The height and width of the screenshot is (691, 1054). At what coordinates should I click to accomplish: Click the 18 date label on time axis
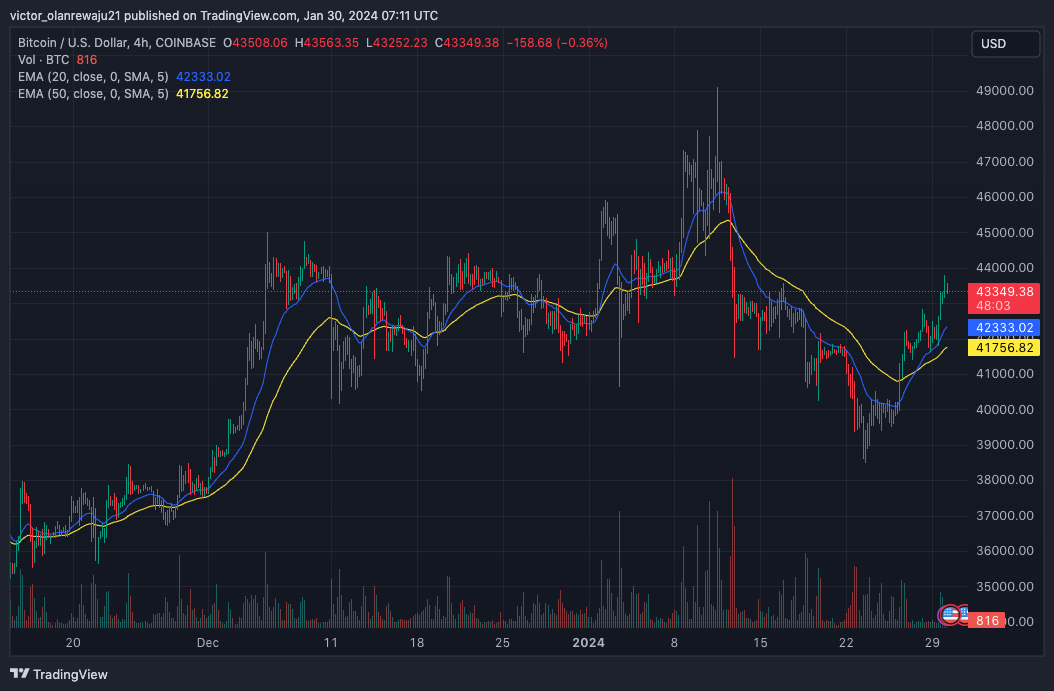(x=417, y=643)
